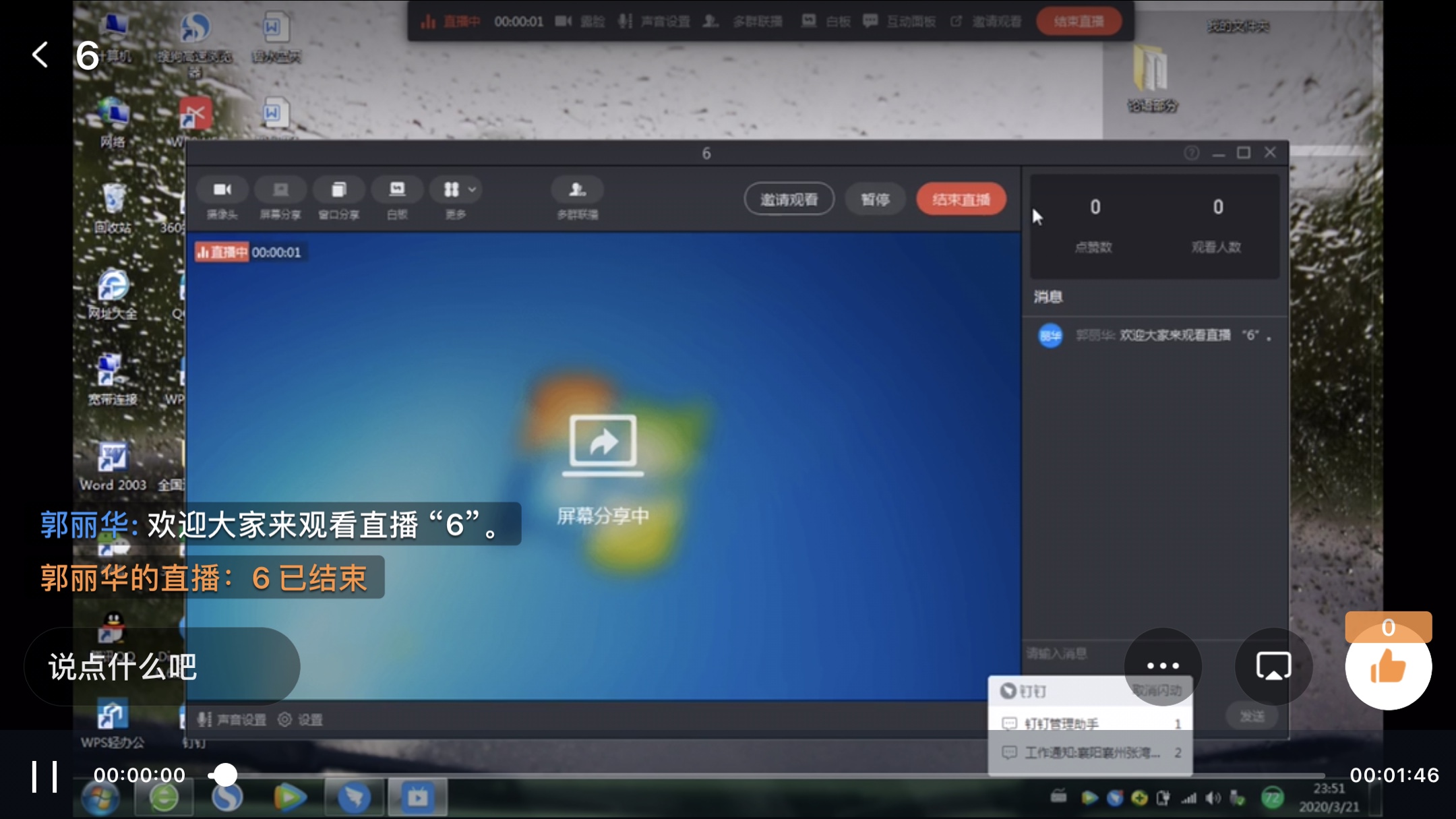Screen dimensions: 1456x819
Task: Open the green media player taskbar icon
Action: pyautogui.click(x=289, y=798)
